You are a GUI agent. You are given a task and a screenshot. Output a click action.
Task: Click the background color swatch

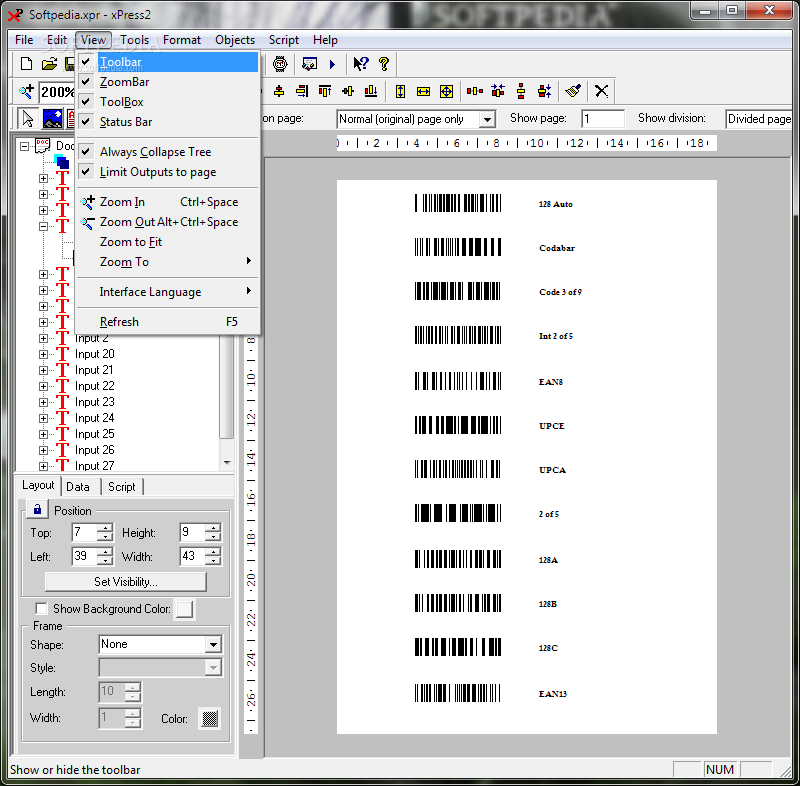[x=184, y=608]
